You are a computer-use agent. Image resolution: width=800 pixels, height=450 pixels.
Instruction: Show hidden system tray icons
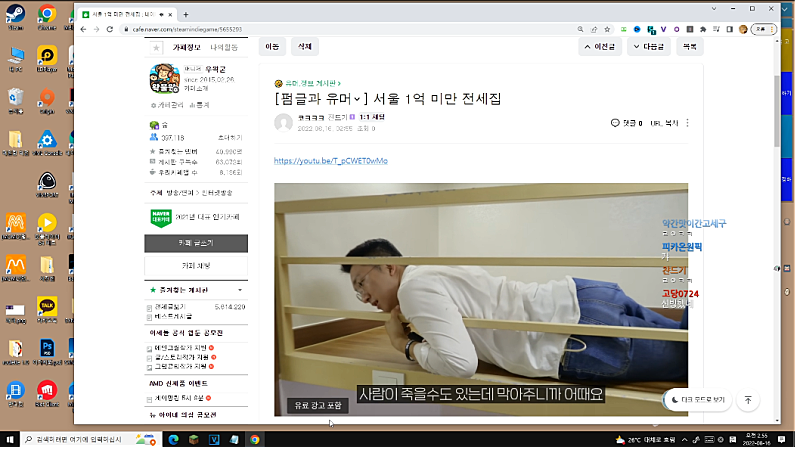point(684,439)
